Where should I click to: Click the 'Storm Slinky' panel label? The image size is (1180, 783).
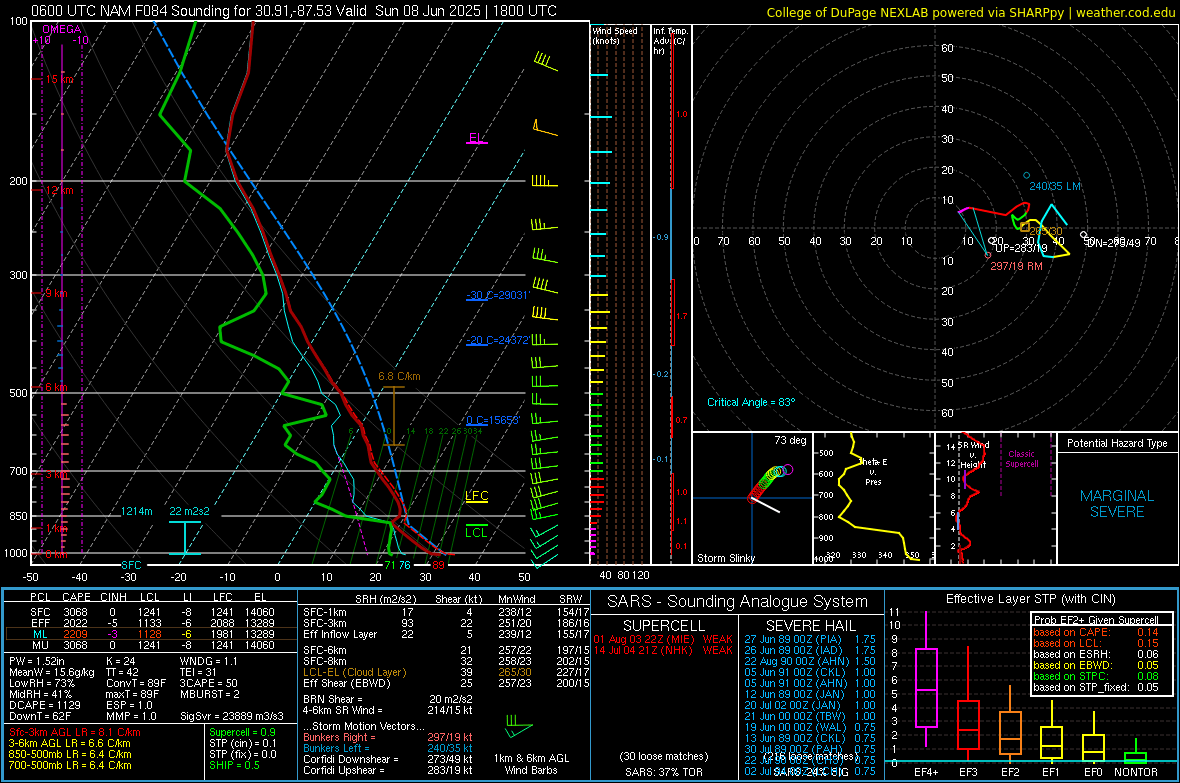725,558
